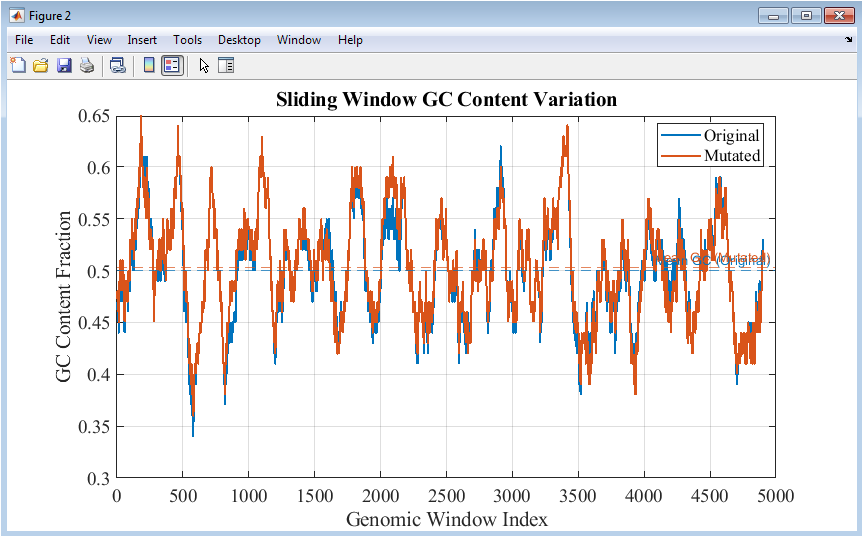Open a file using the folder icon

point(41,66)
